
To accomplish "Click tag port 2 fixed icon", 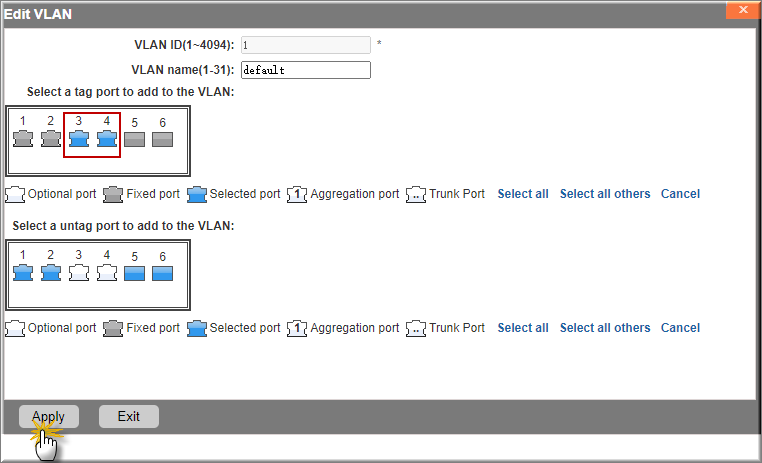I will pos(51,139).
